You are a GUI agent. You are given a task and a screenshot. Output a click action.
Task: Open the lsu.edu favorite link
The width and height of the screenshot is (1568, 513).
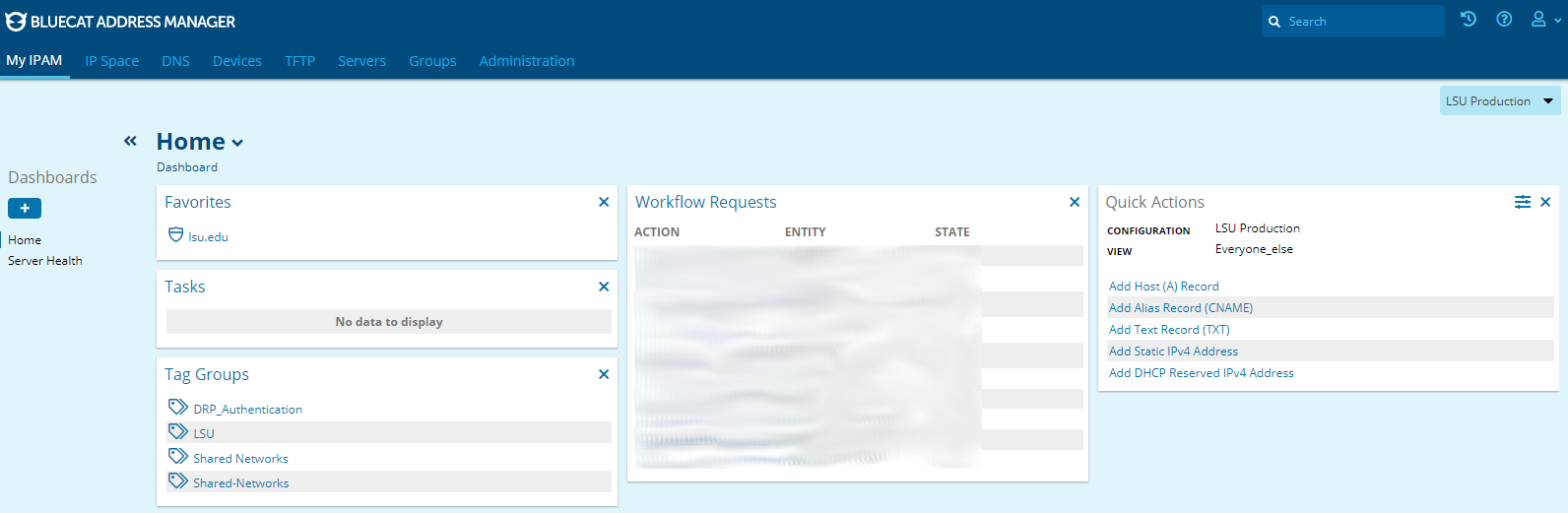[209, 237]
